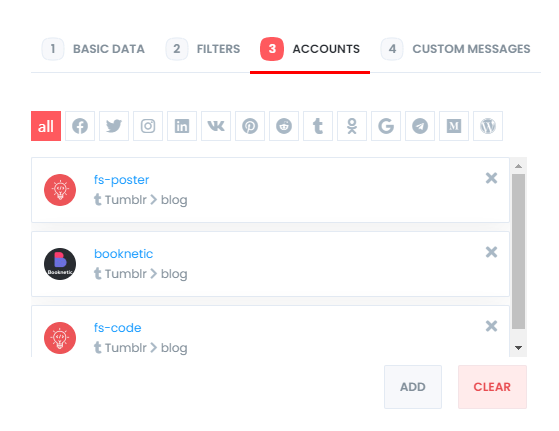Filter accounts by VK icon
Screen dimensions: 559x431
click(216, 126)
